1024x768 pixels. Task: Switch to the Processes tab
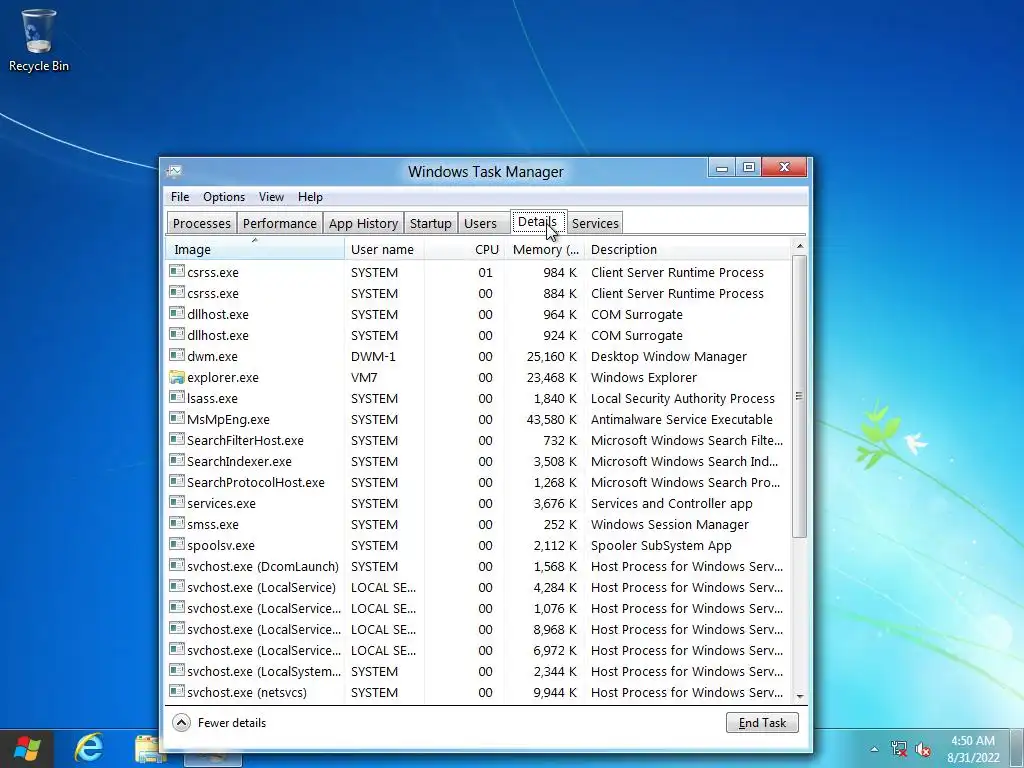click(202, 223)
